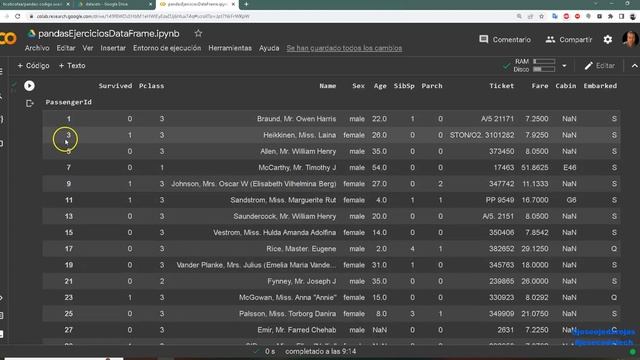Viewport: 640px width, 360px height.
Task: Click PassengerId 25 row index
Action: 69,314
